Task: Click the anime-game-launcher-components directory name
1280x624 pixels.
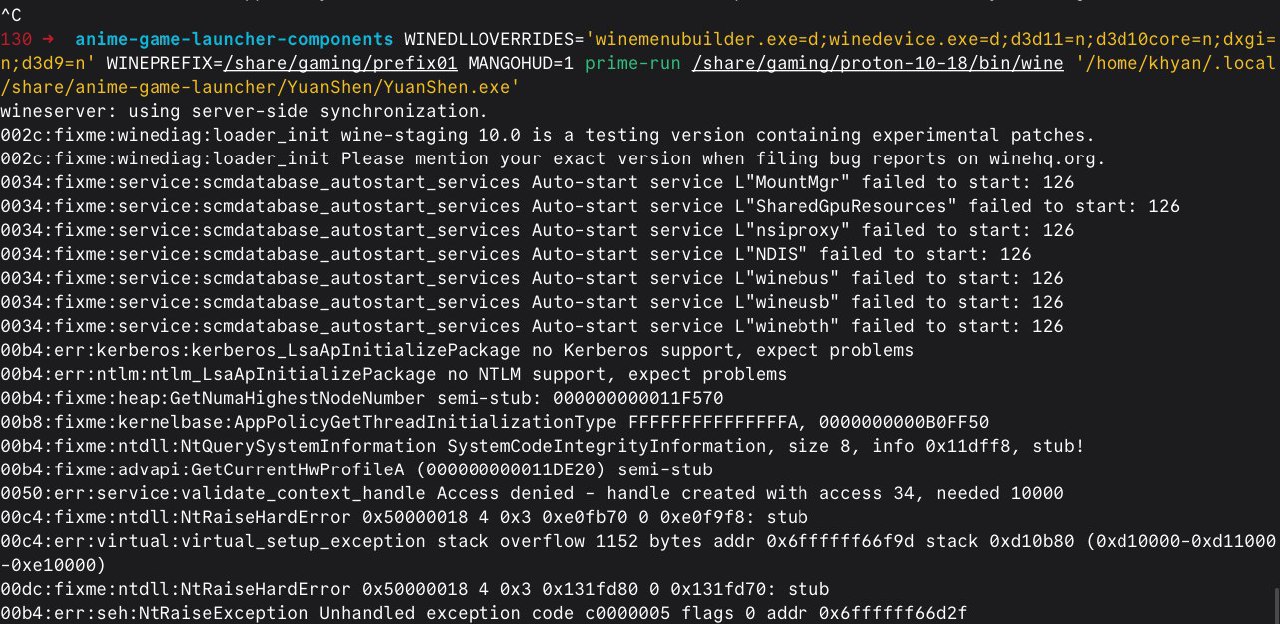Action: point(233,39)
